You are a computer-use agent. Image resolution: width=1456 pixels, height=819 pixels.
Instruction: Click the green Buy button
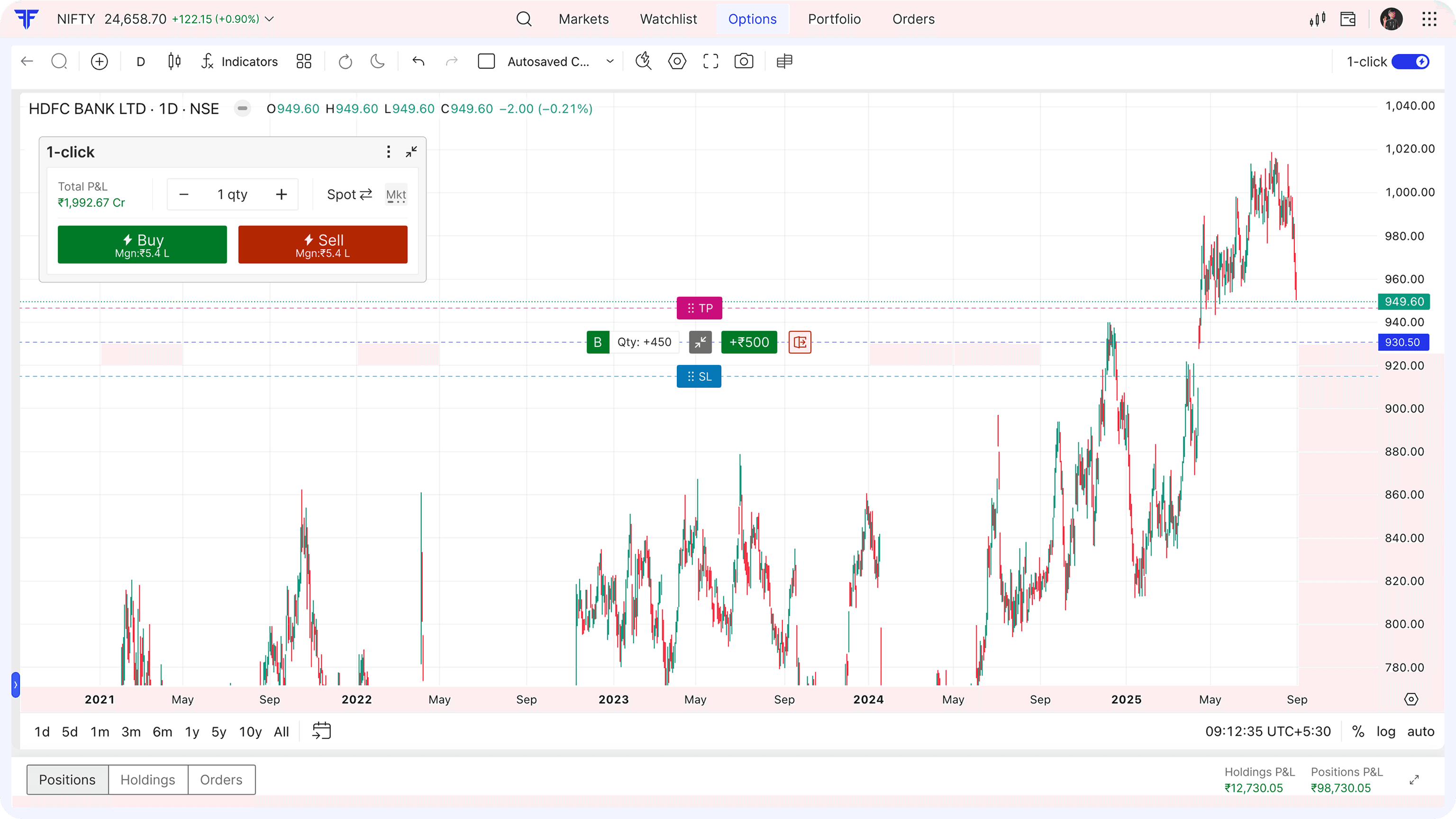[x=143, y=245]
